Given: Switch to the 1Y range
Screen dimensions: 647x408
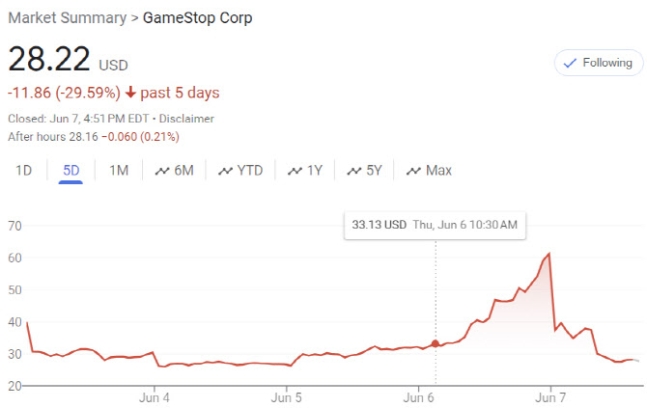Looking at the screenshot, I should [305, 170].
